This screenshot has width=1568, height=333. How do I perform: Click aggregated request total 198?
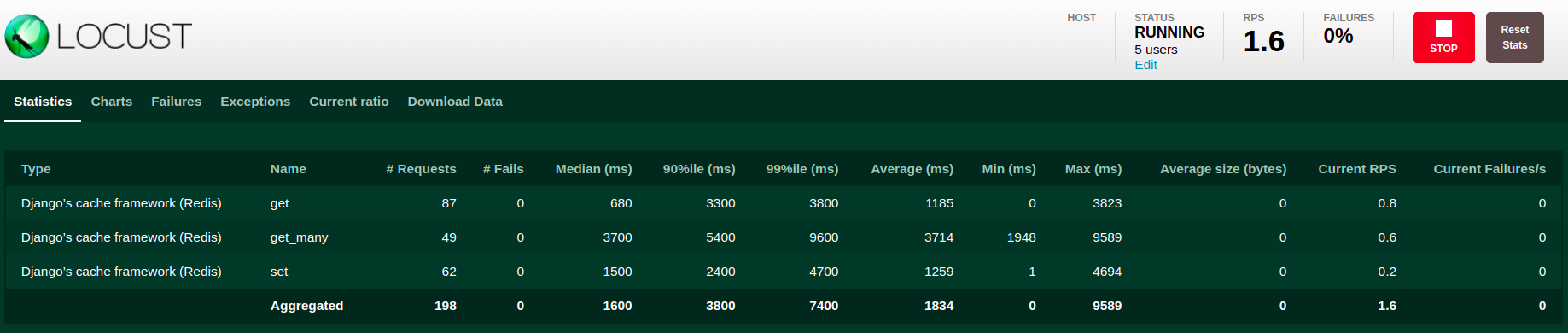446,306
